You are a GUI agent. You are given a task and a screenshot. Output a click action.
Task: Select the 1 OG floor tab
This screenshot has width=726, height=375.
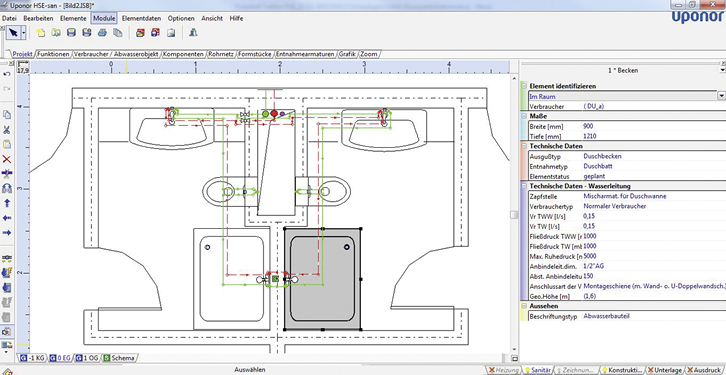[x=88, y=358]
